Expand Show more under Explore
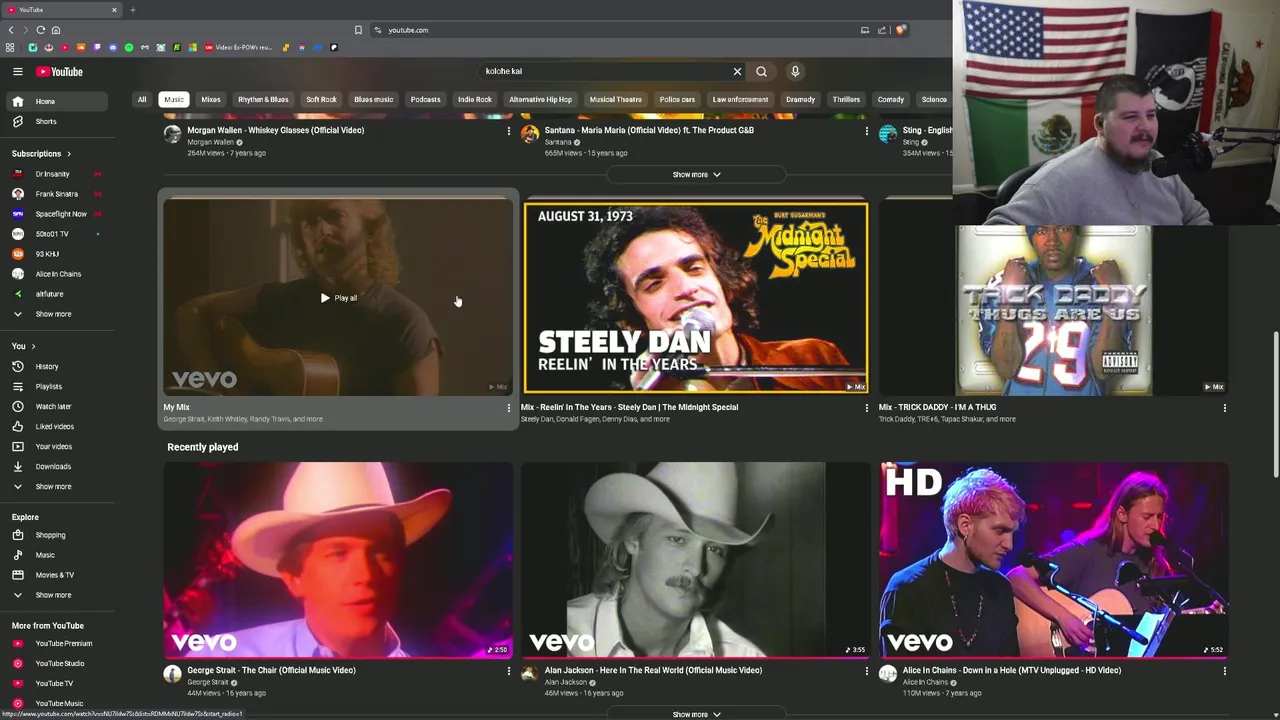The height and width of the screenshot is (720, 1280). (x=55, y=595)
